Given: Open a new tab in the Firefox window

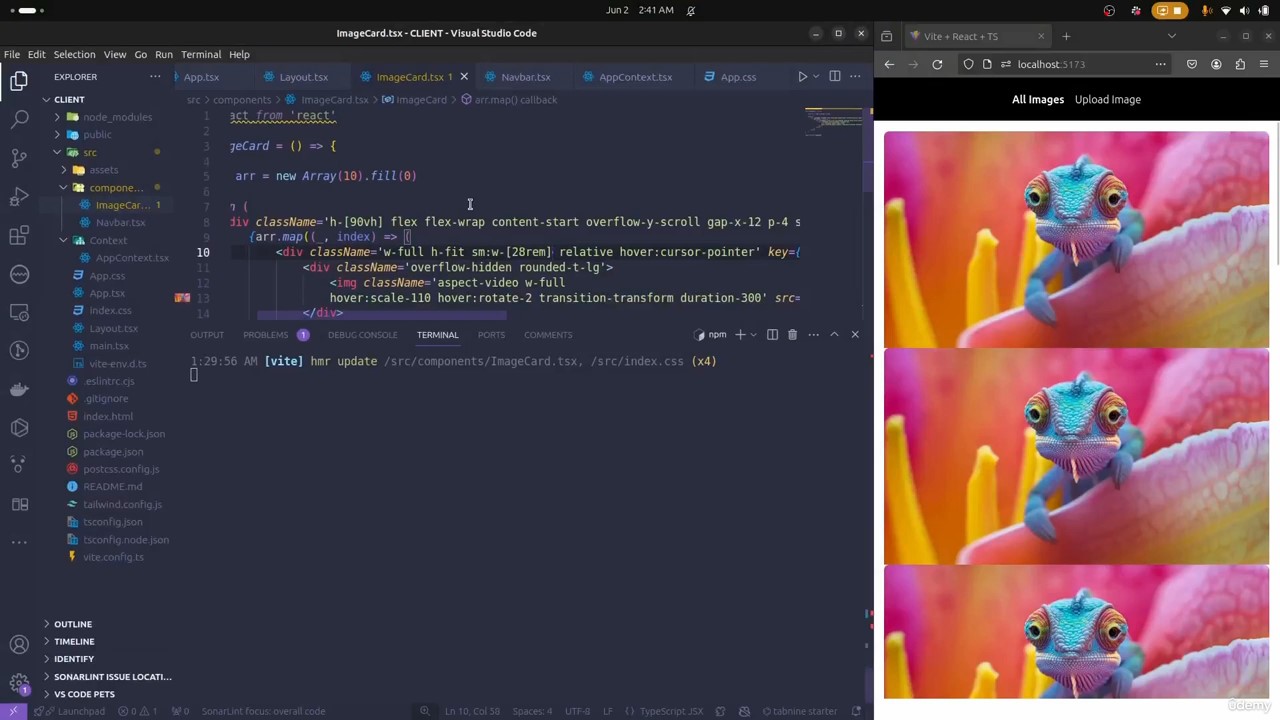Looking at the screenshot, I should pos(1066,36).
